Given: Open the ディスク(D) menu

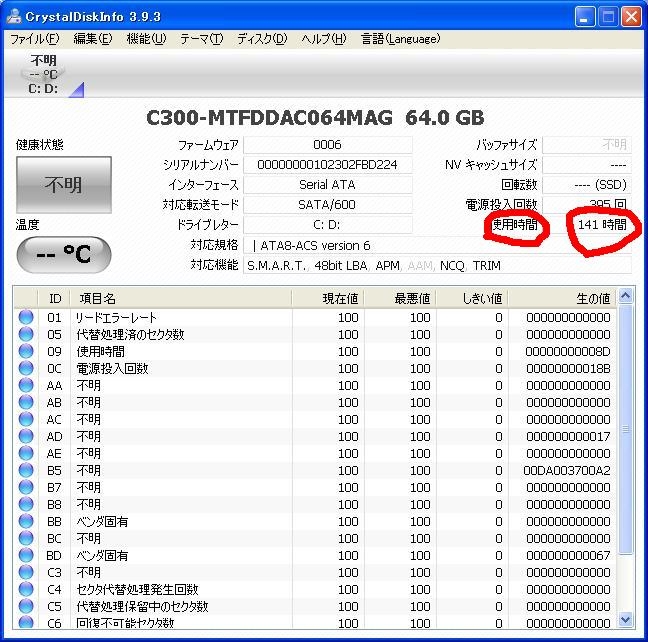Looking at the screenshot, I should (262, 39).
